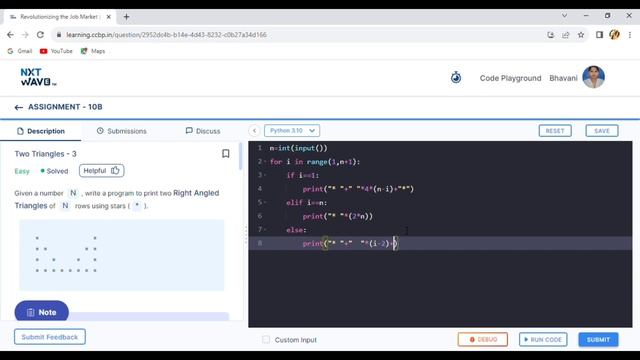Image resolution: width=640 pixels, height=360 pixels.
Task: Open the Chrome three-dot menu
Action: coord(630,35)
